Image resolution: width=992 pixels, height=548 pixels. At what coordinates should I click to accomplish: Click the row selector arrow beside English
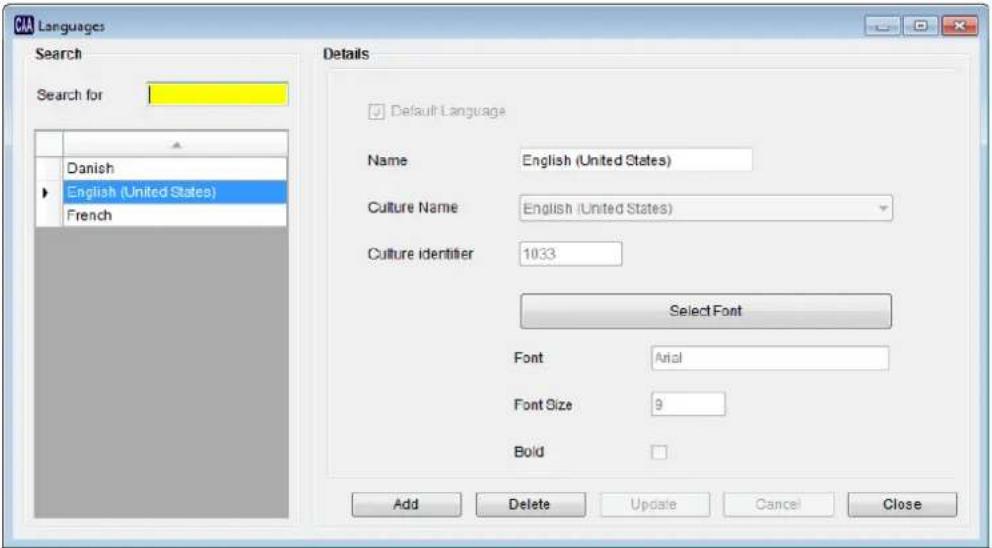[45, 192]
